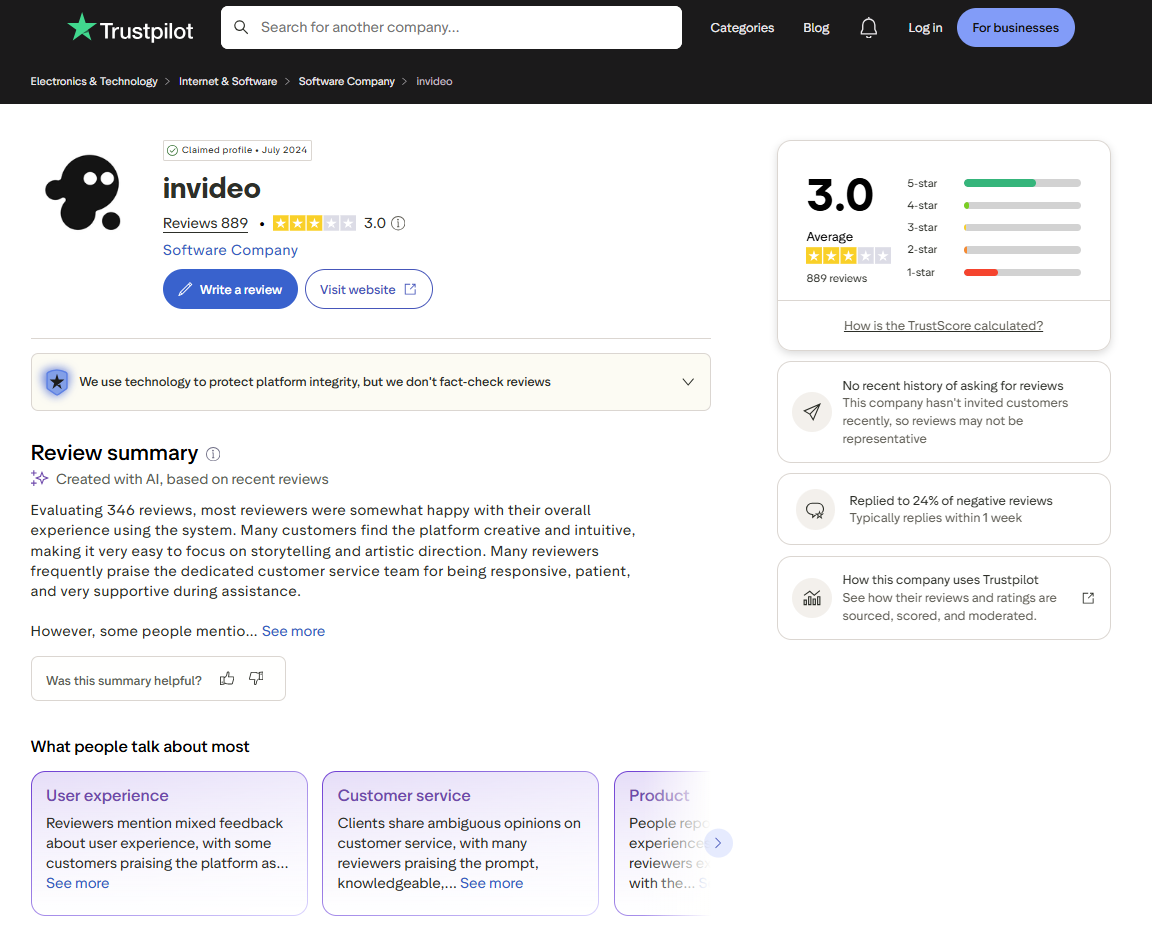Image resolution: width=1152 pixels, height=938 pixels.
Task: Click the 889 reviews text in score card
Action: 836,278
